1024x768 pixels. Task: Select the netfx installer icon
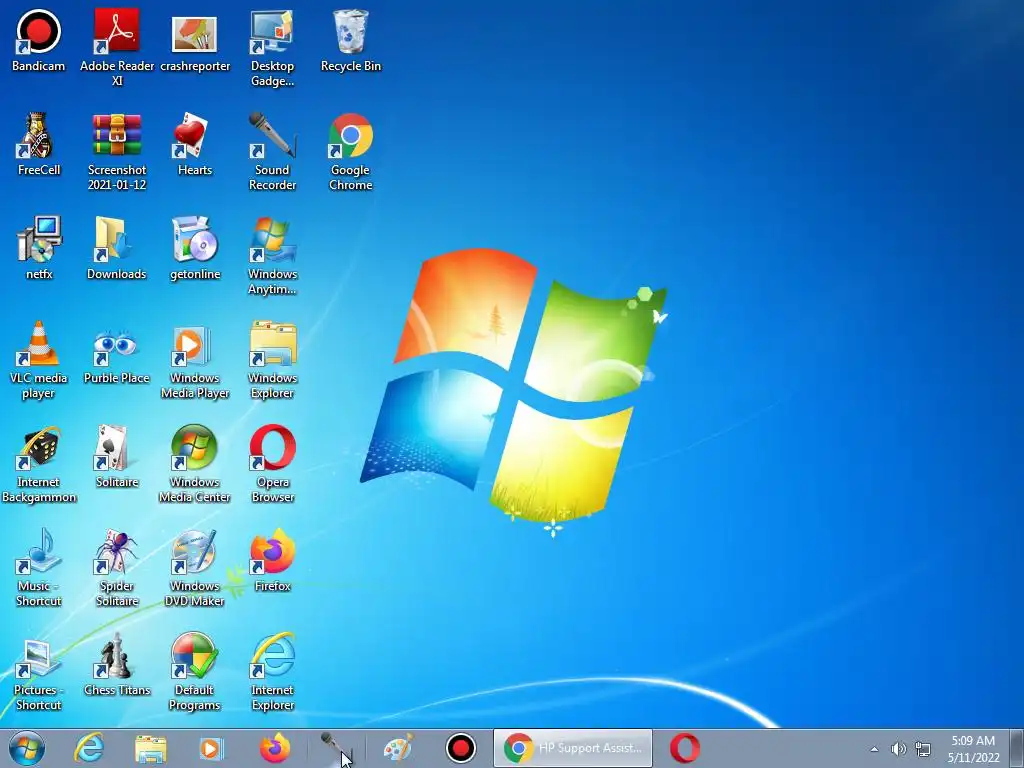click(x=39, y=249)
